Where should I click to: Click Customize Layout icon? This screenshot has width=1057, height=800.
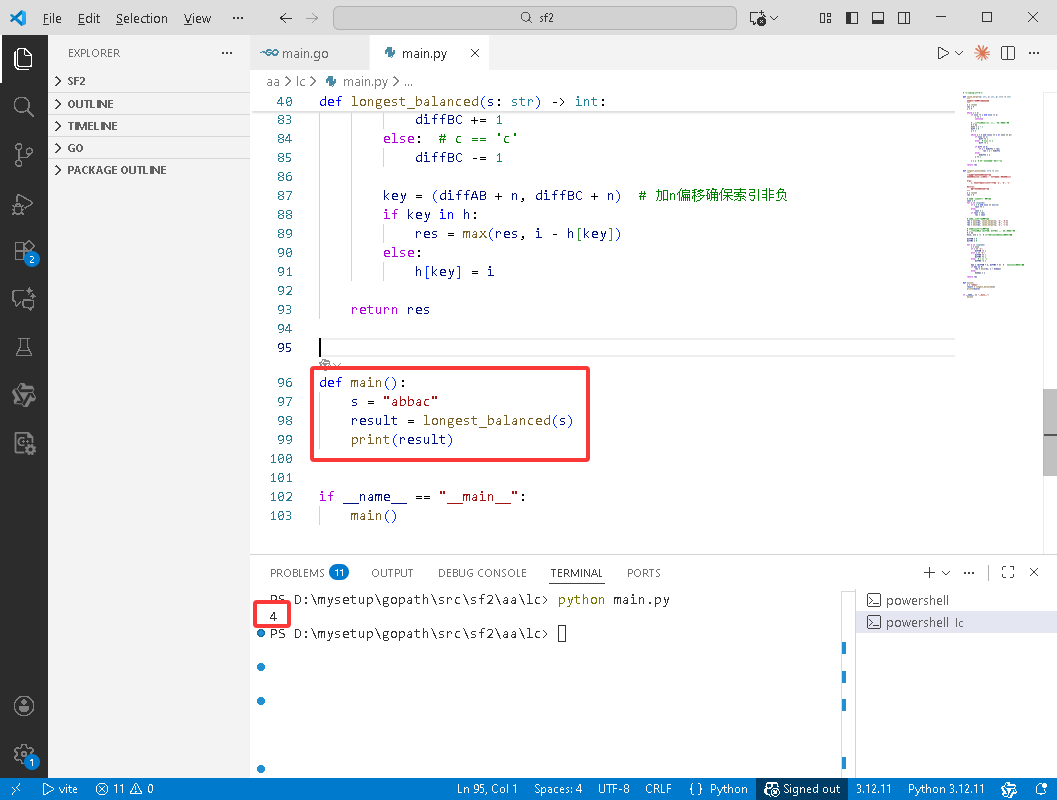(x=826, y=18)
